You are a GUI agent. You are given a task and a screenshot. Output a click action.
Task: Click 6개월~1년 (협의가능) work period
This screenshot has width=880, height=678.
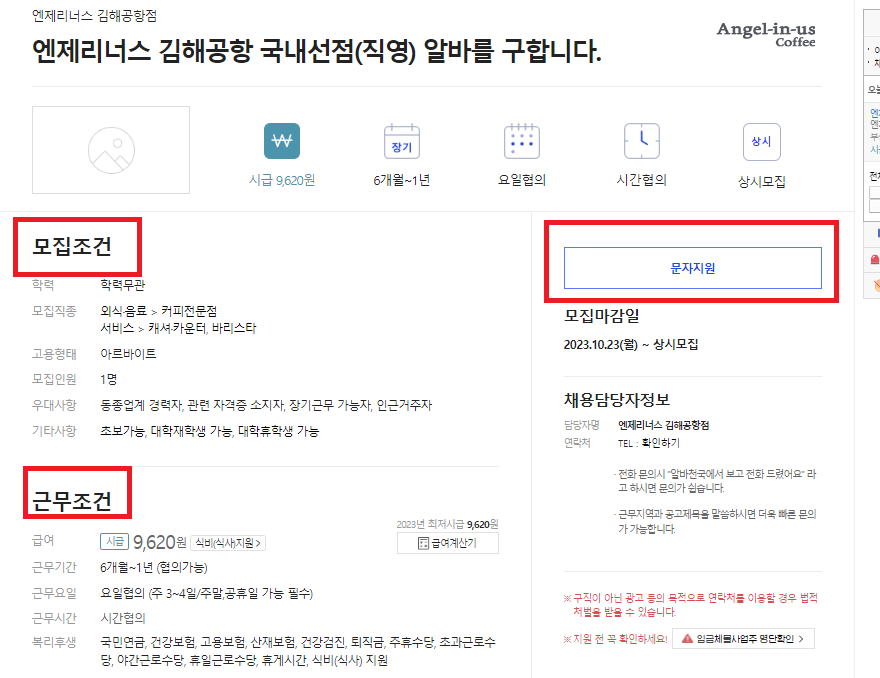pyautogui.click(x=154, y=567)
